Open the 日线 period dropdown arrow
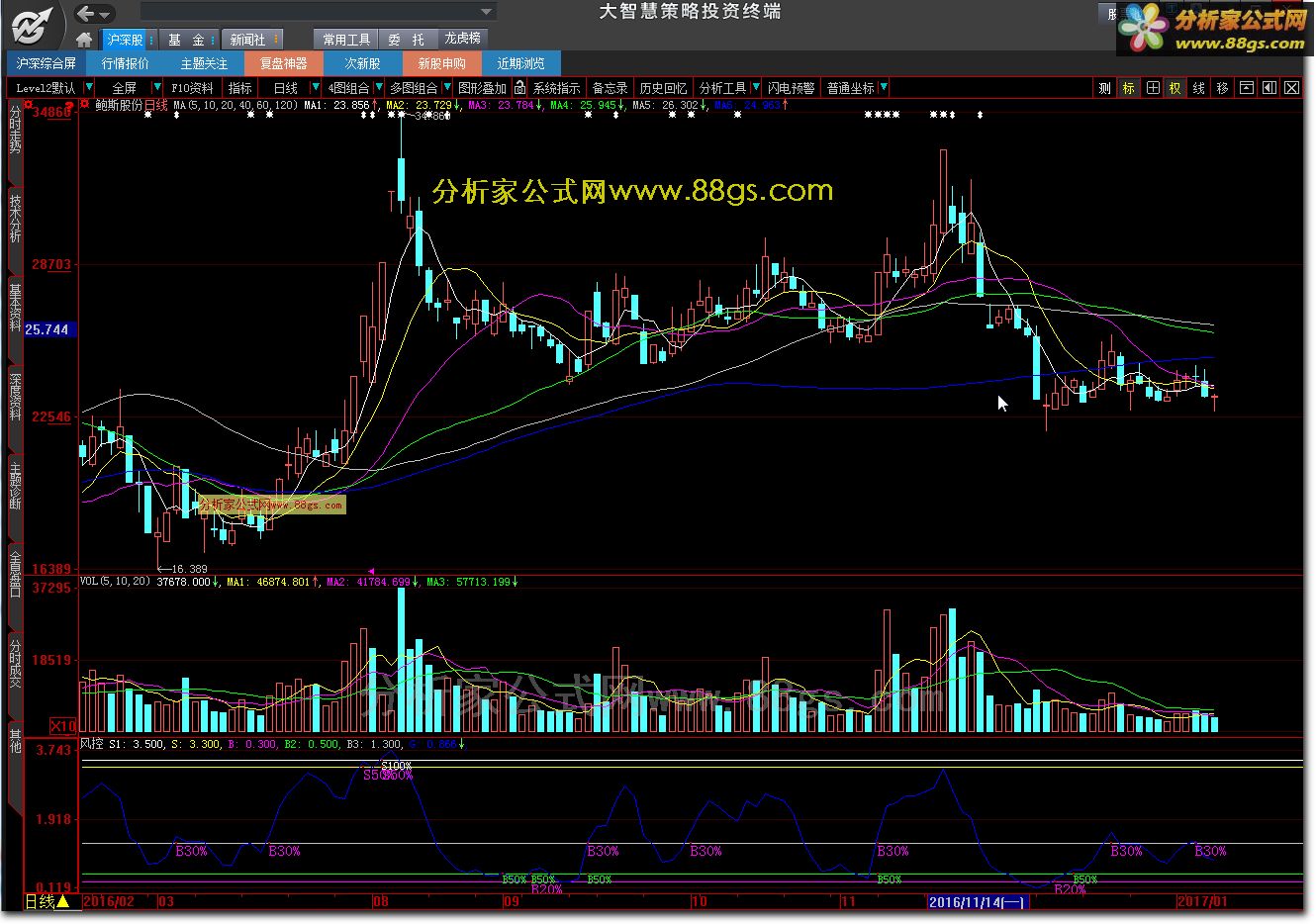Image resolution: width=1316 pixels, height=924 pixels. coord(316,88)
